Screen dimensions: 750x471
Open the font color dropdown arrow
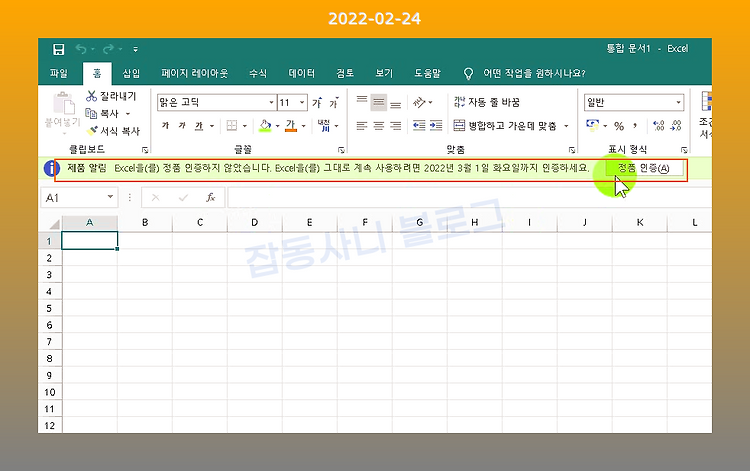click(x=304, y=126)
